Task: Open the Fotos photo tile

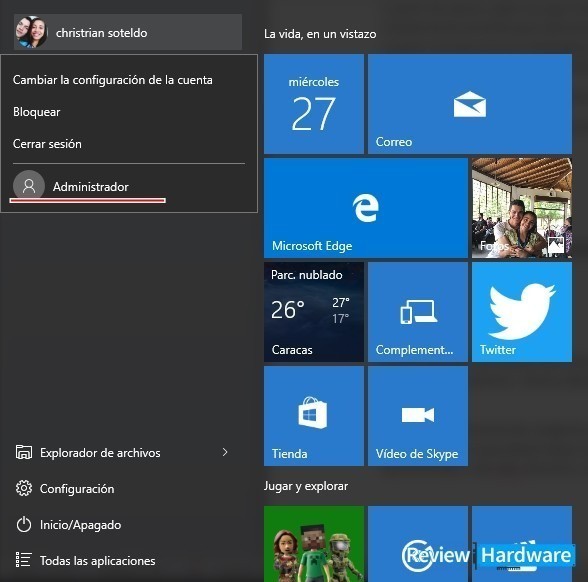Action: pyautogui.click(x=522, y=208)
